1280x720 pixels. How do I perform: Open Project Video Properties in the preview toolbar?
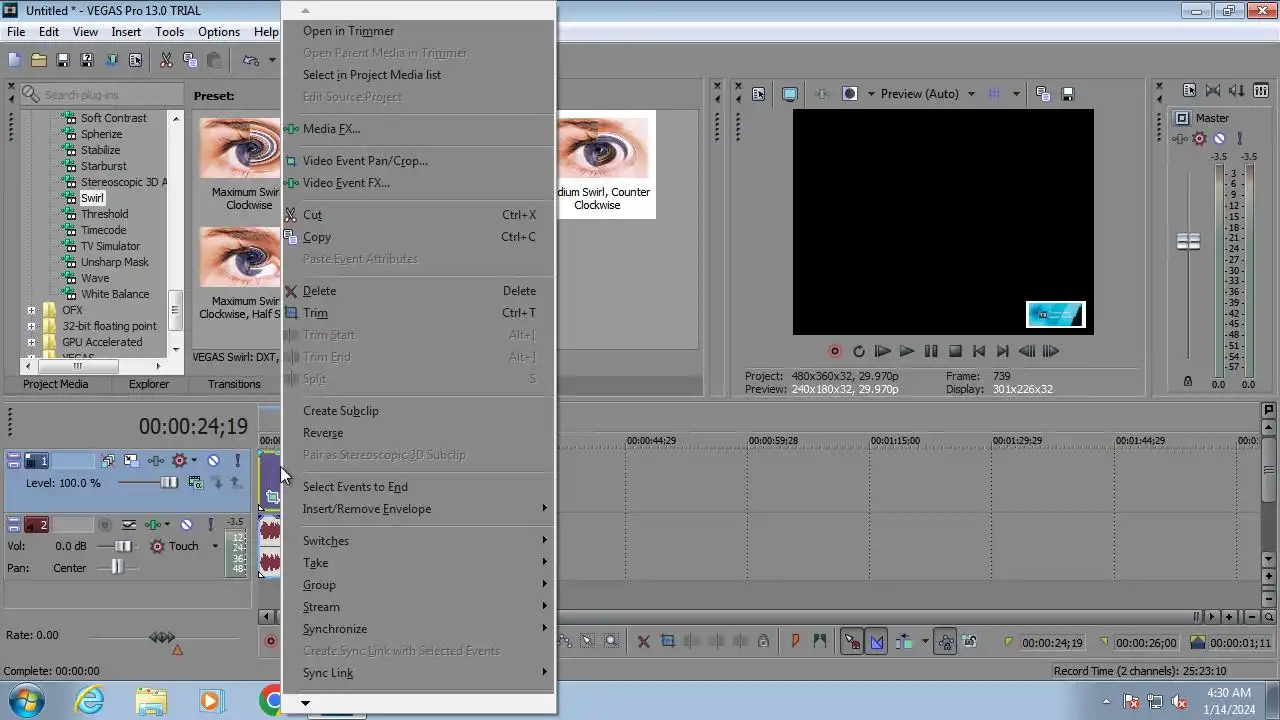coord(758,94)
